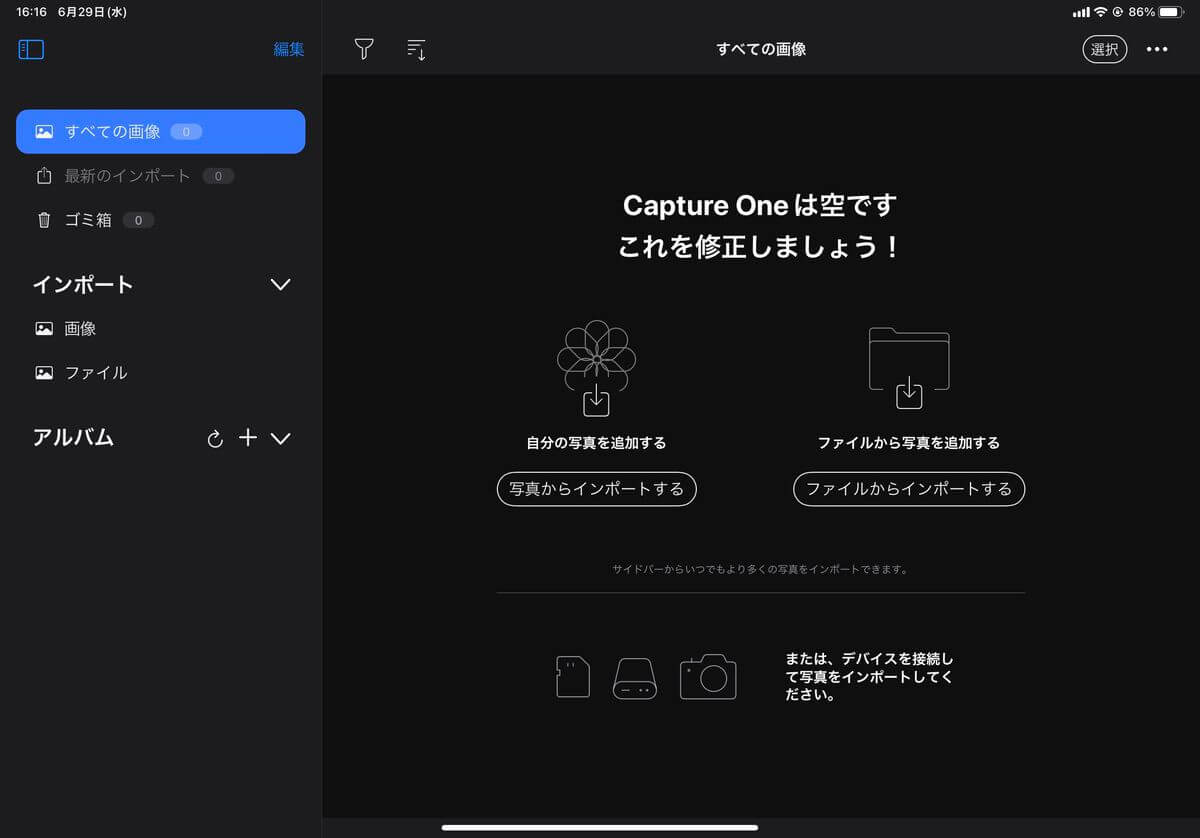Viewport: 1200px width, 838px height.
Task: Click the アルバム section header
Action: (73, 438)
